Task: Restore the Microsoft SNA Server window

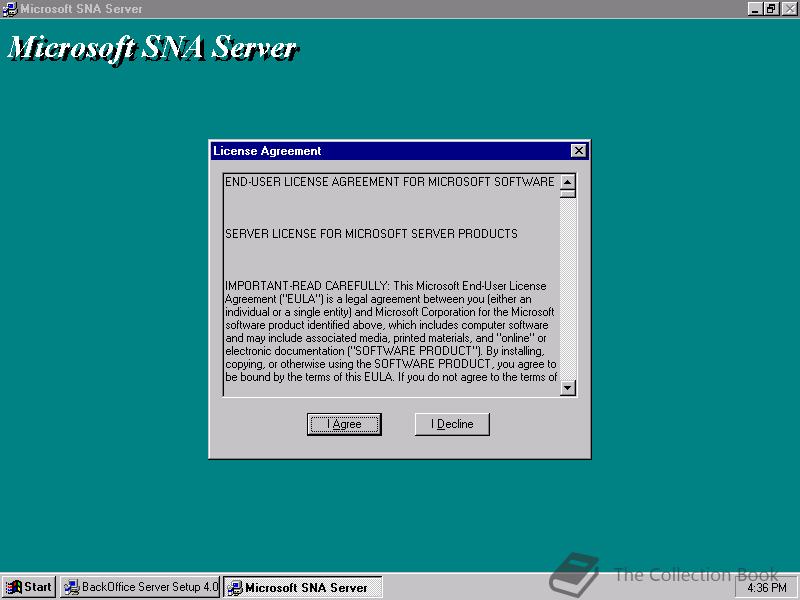Action: 770,9
